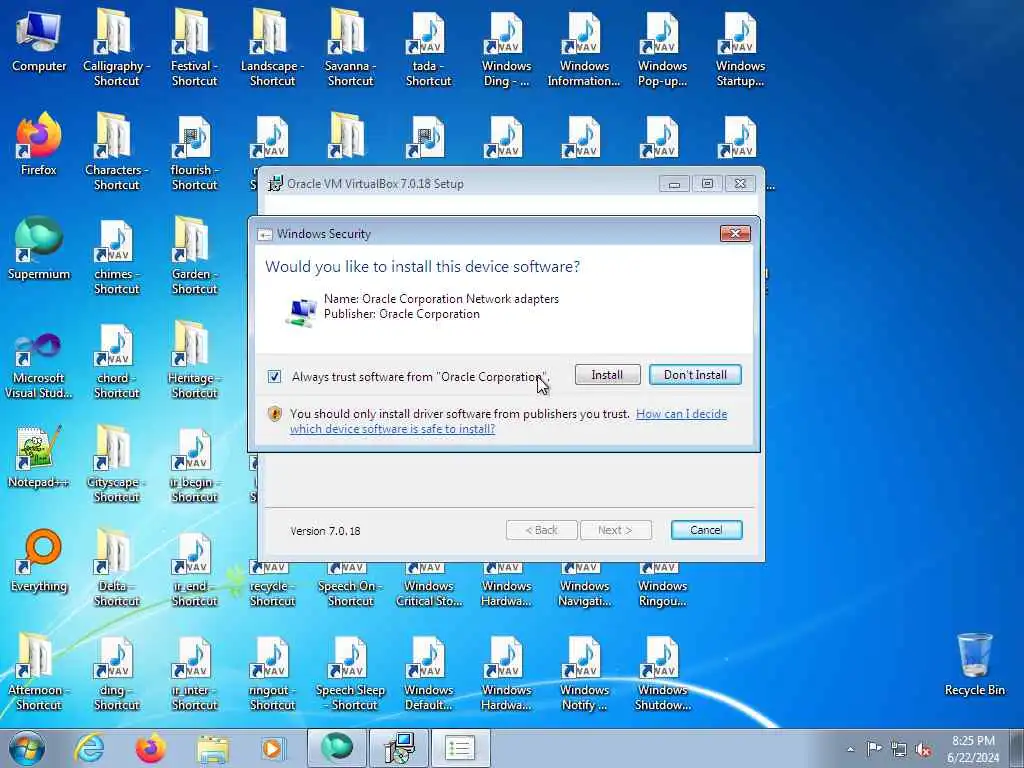
Task: Select the Windows Information WAV file
Action: point(584,48)
